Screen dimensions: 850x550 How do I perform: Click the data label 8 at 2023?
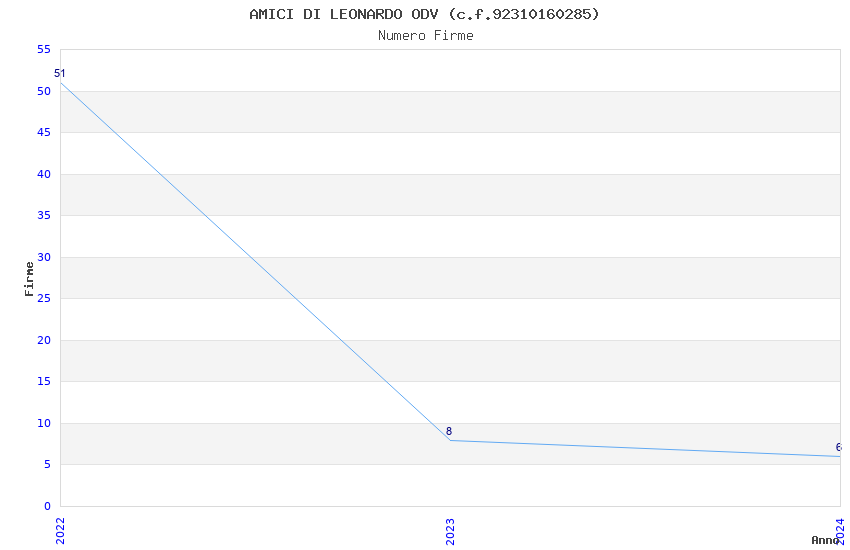(x=449, y=431)
